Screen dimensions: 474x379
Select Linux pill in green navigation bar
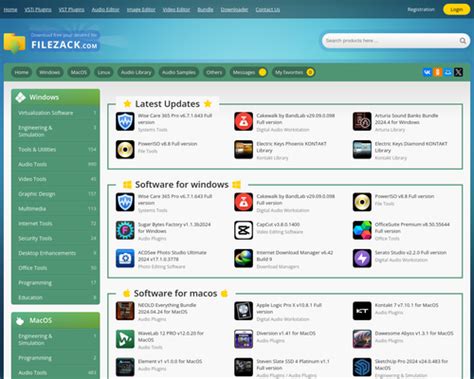104,72
